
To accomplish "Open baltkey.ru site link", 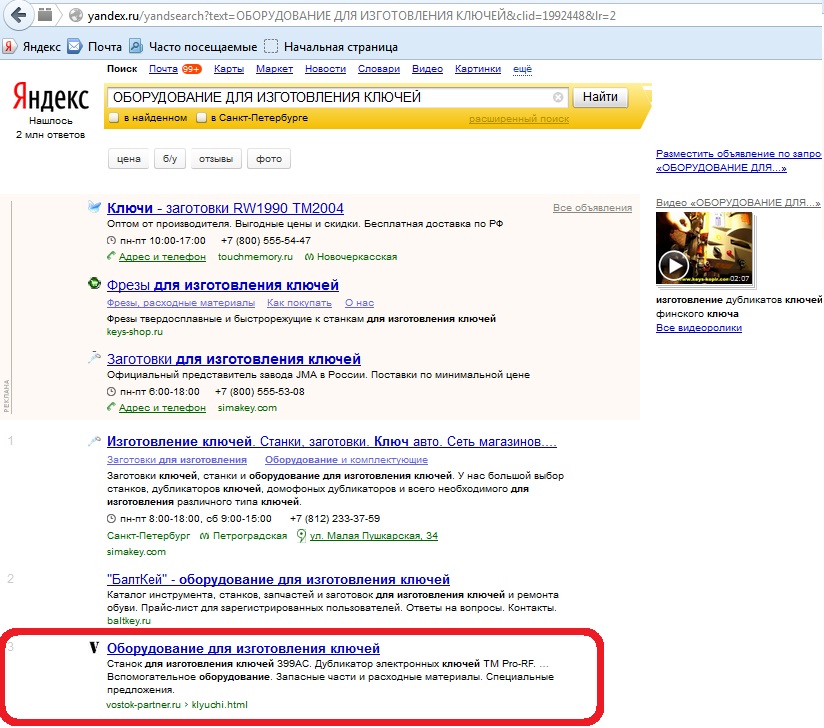I will pyautogui.click(x=128, y=621).
